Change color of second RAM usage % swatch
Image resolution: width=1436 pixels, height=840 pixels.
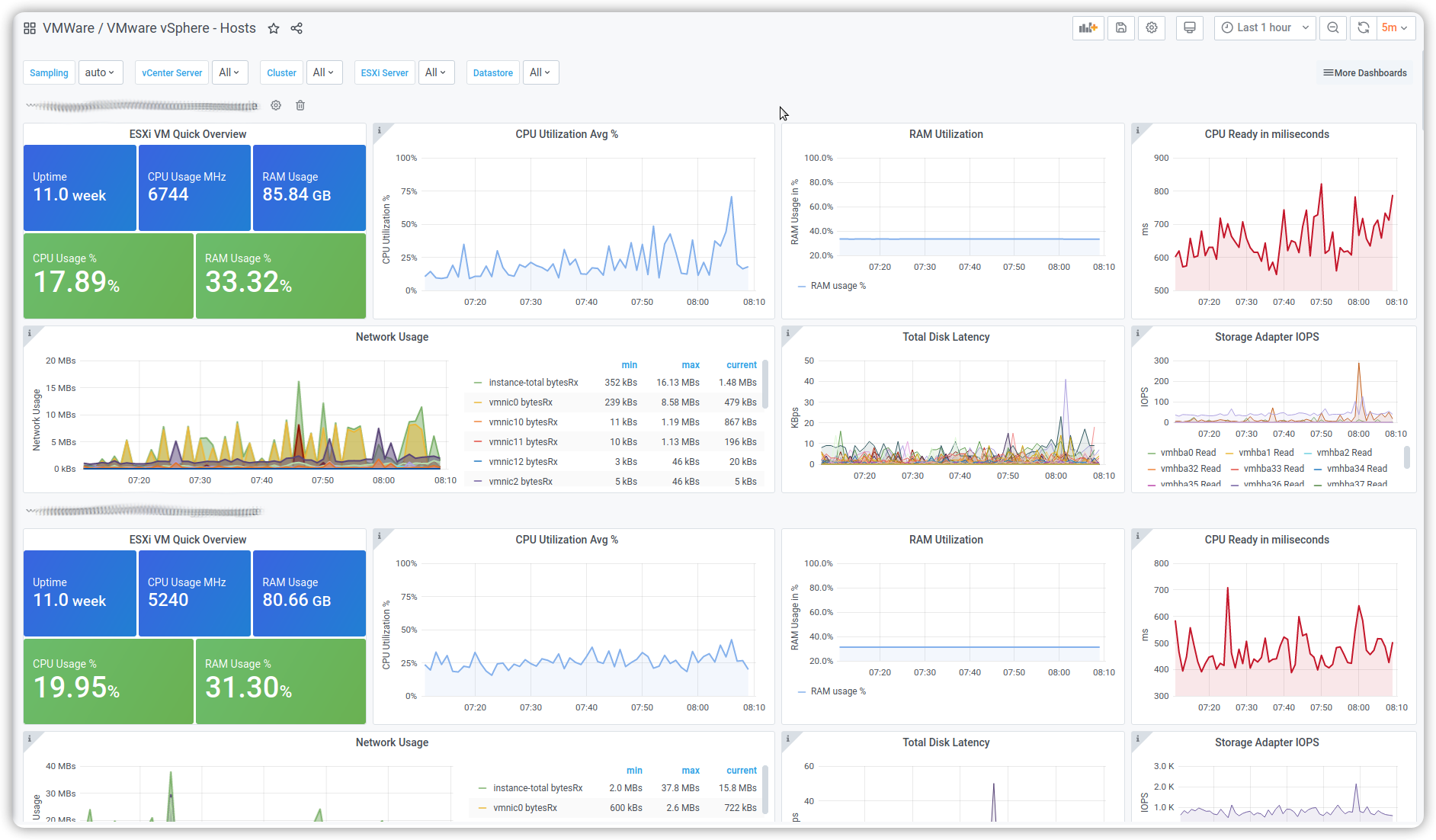[802, 691]
